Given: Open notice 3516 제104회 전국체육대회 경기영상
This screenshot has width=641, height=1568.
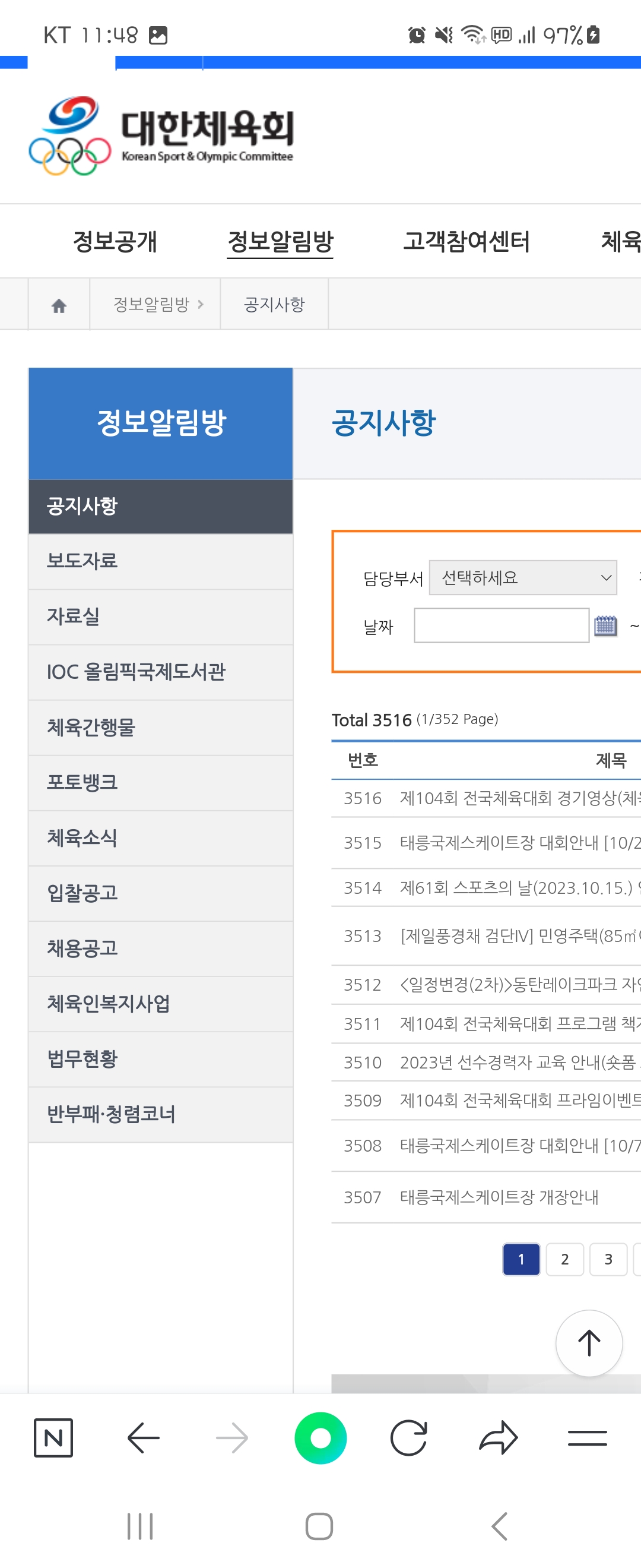Looking at the screenshot, I should 520,798.
